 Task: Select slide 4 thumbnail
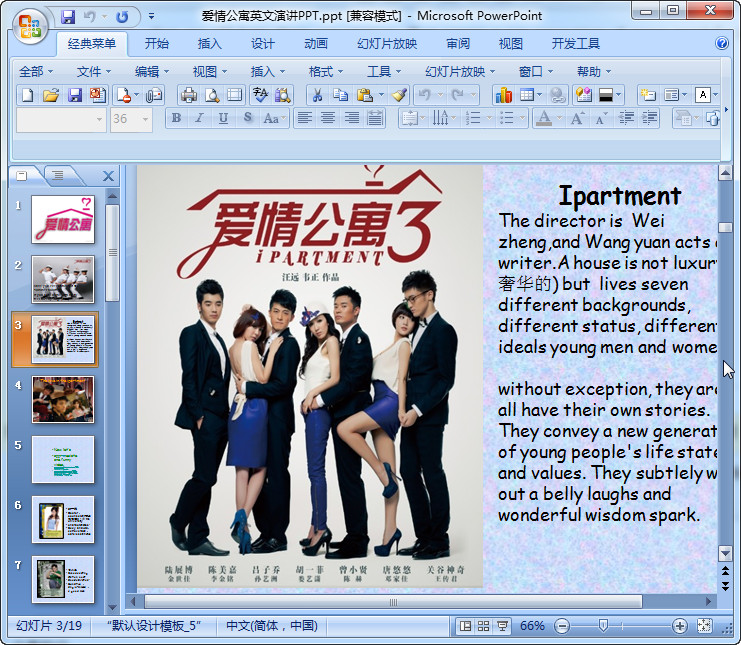(x=63, y=399)
